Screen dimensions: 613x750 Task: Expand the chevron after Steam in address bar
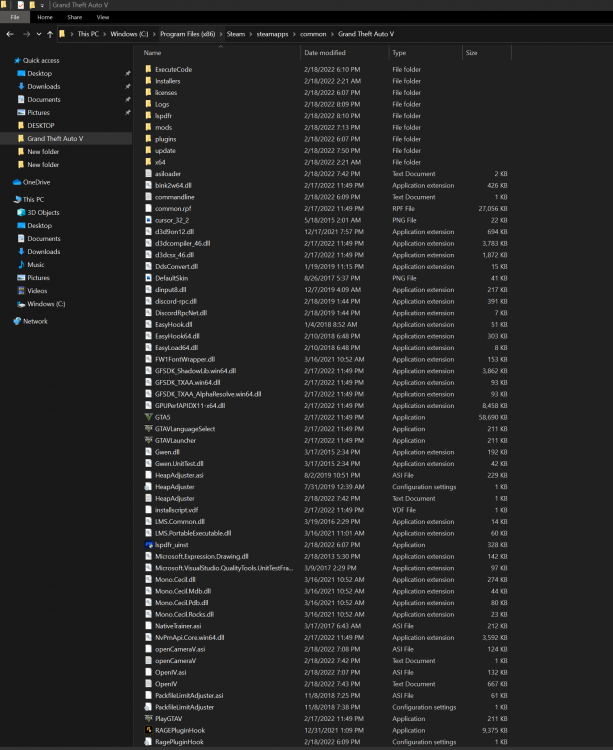pyautogui.click(x=251, y=34)
